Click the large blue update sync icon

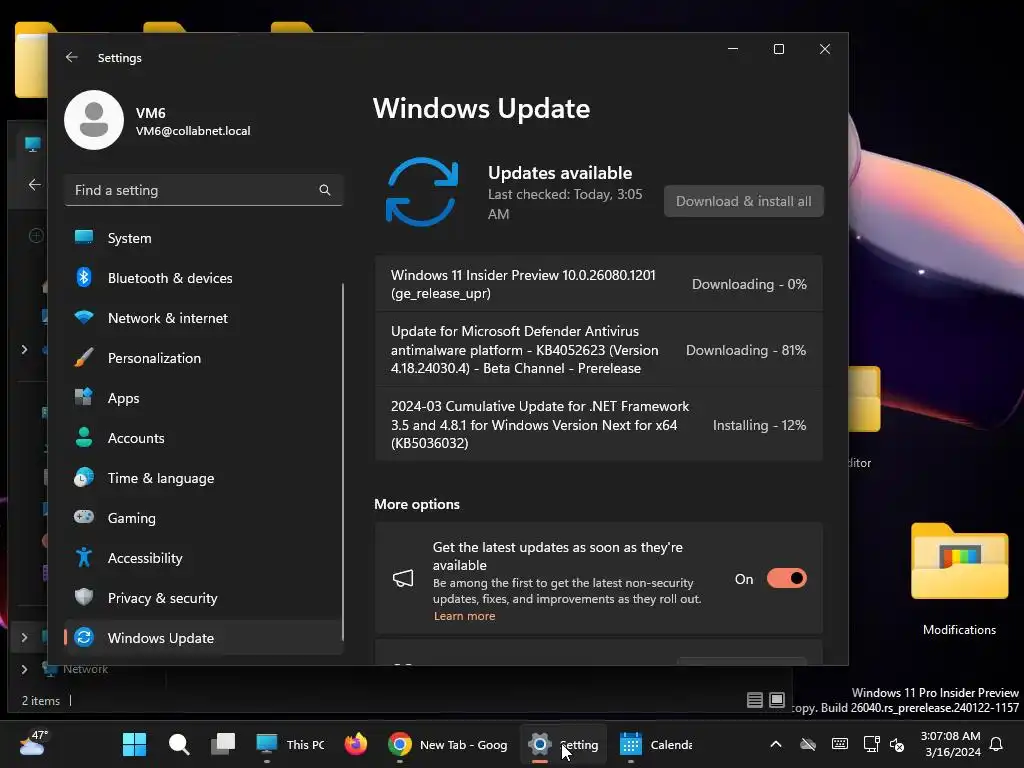coord(422,192)
